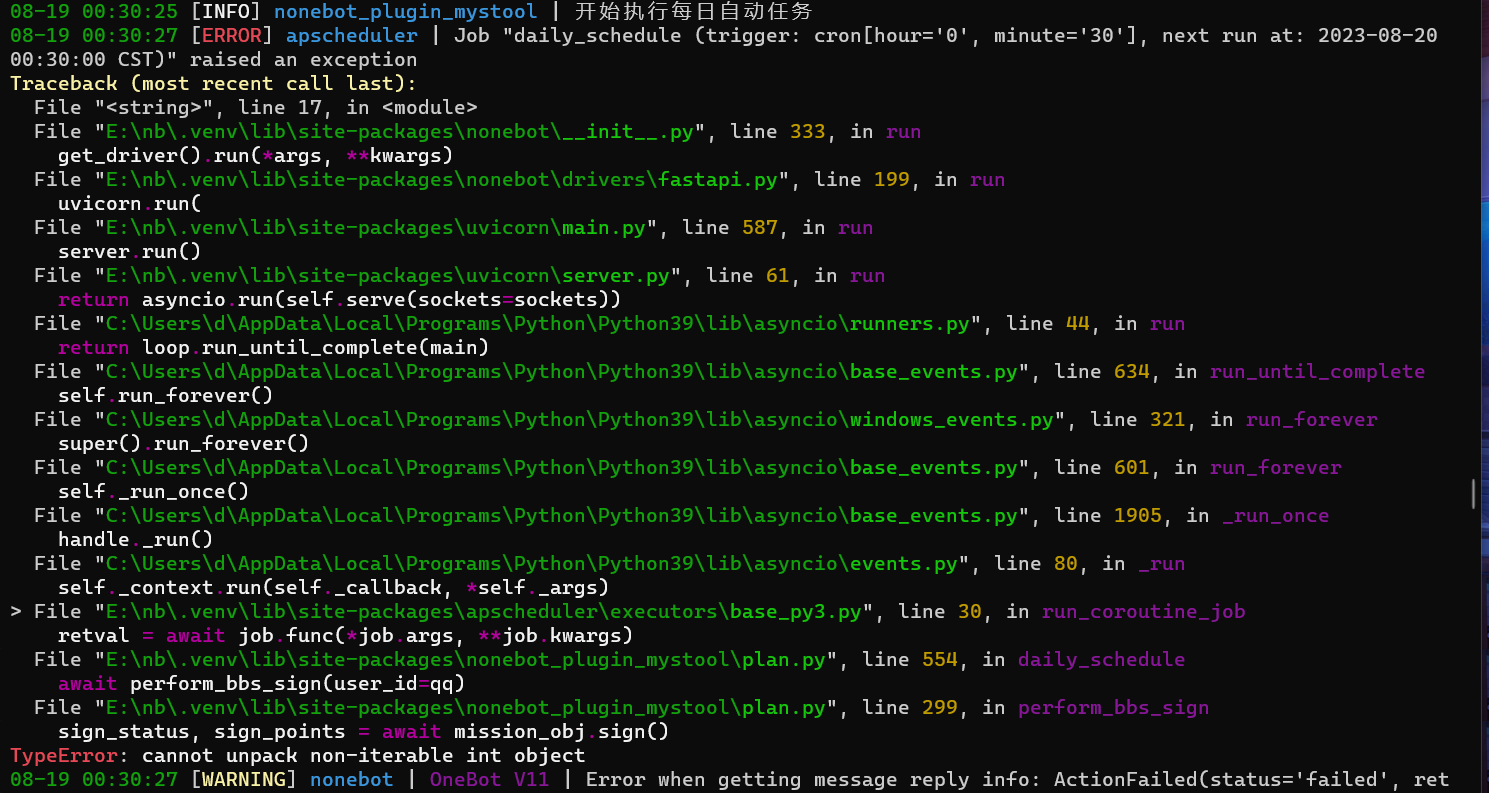Click line number 554
This screenshot has height=793, width=1489.
tap(940, 660)
